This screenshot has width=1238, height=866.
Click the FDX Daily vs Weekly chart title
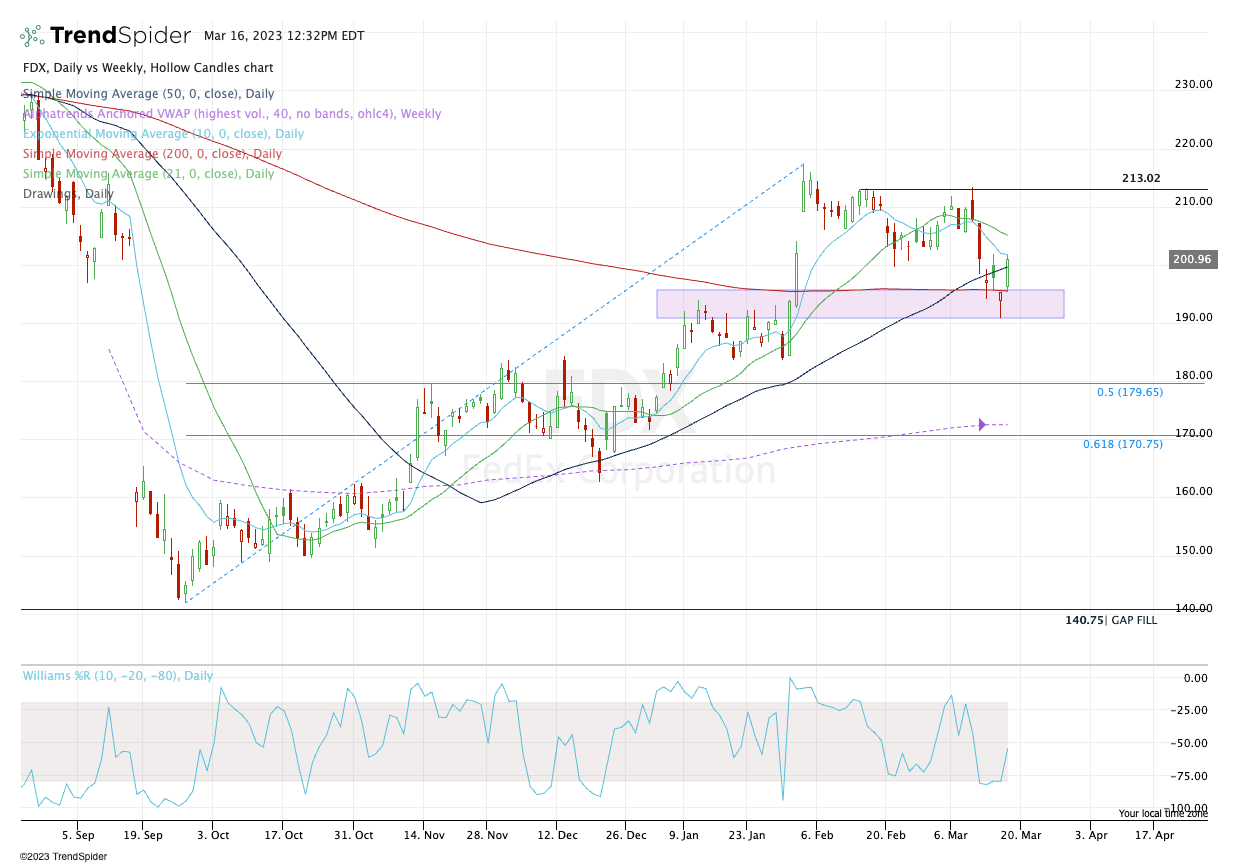pos(147,68)
